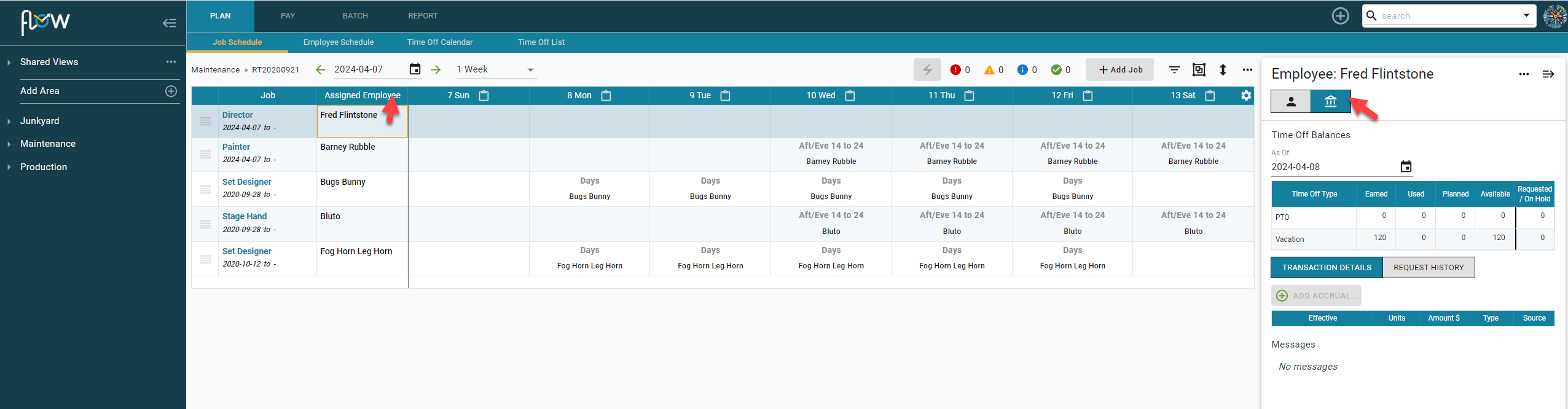Click the Vacation time off type row
The width and height of the screenshot is (1568, 409).
[1413, 239]
